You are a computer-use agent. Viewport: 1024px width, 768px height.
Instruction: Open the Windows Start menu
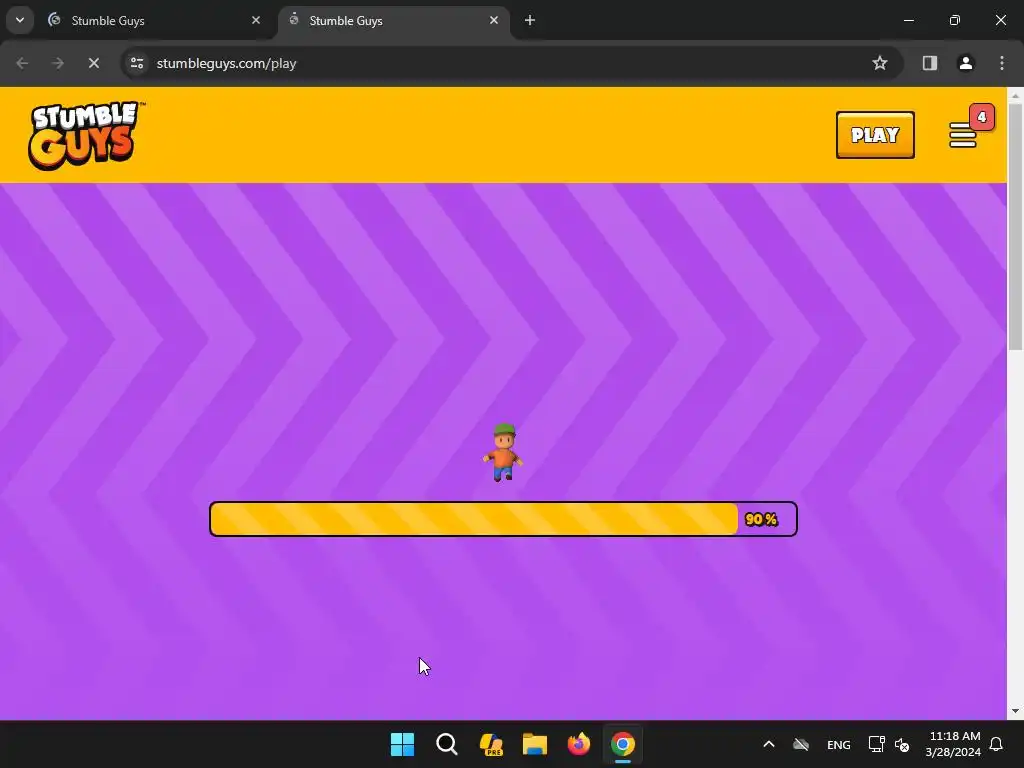coord(402,744)
